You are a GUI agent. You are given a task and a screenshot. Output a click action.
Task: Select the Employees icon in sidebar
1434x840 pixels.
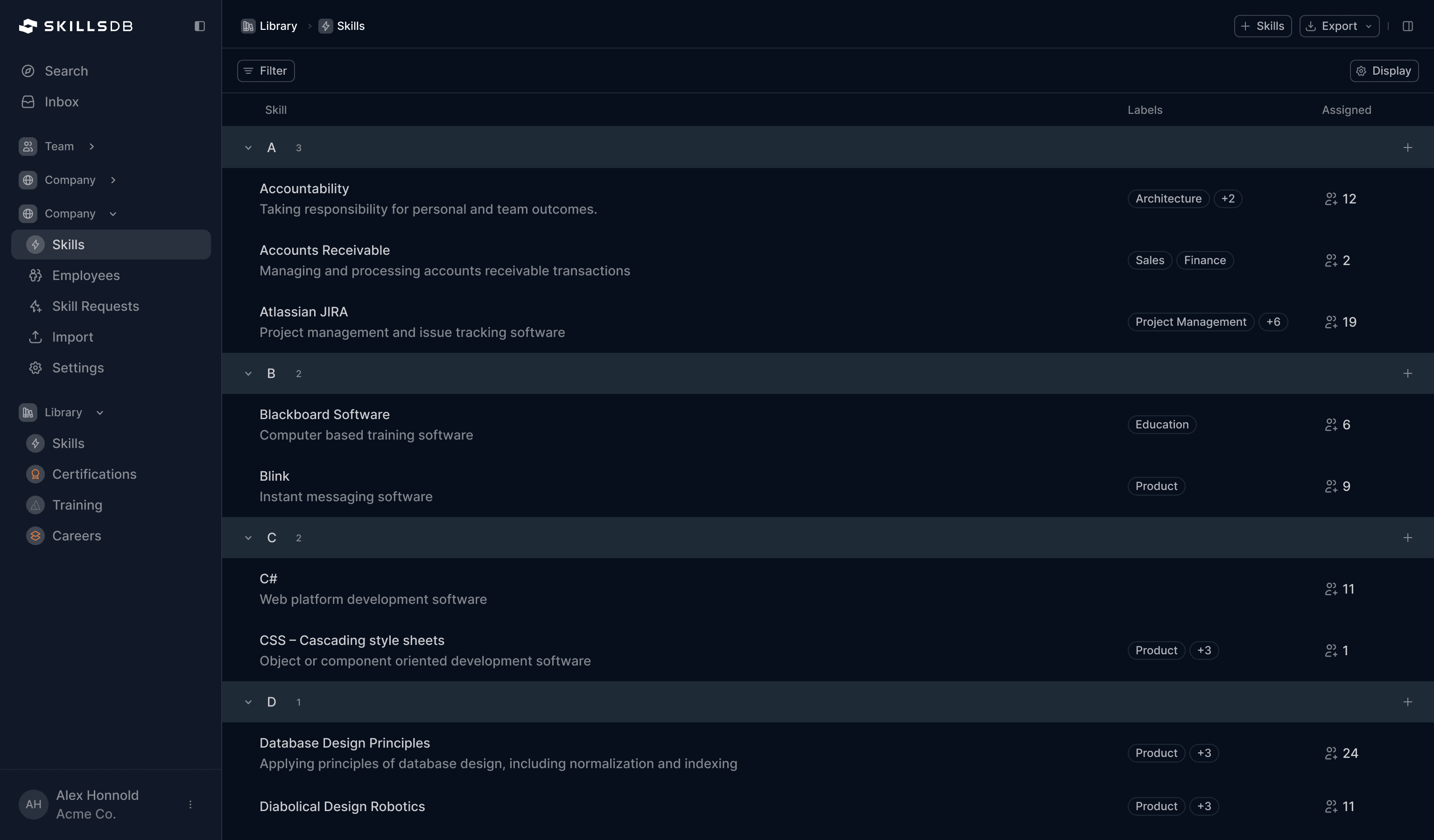tap(35, 275)
